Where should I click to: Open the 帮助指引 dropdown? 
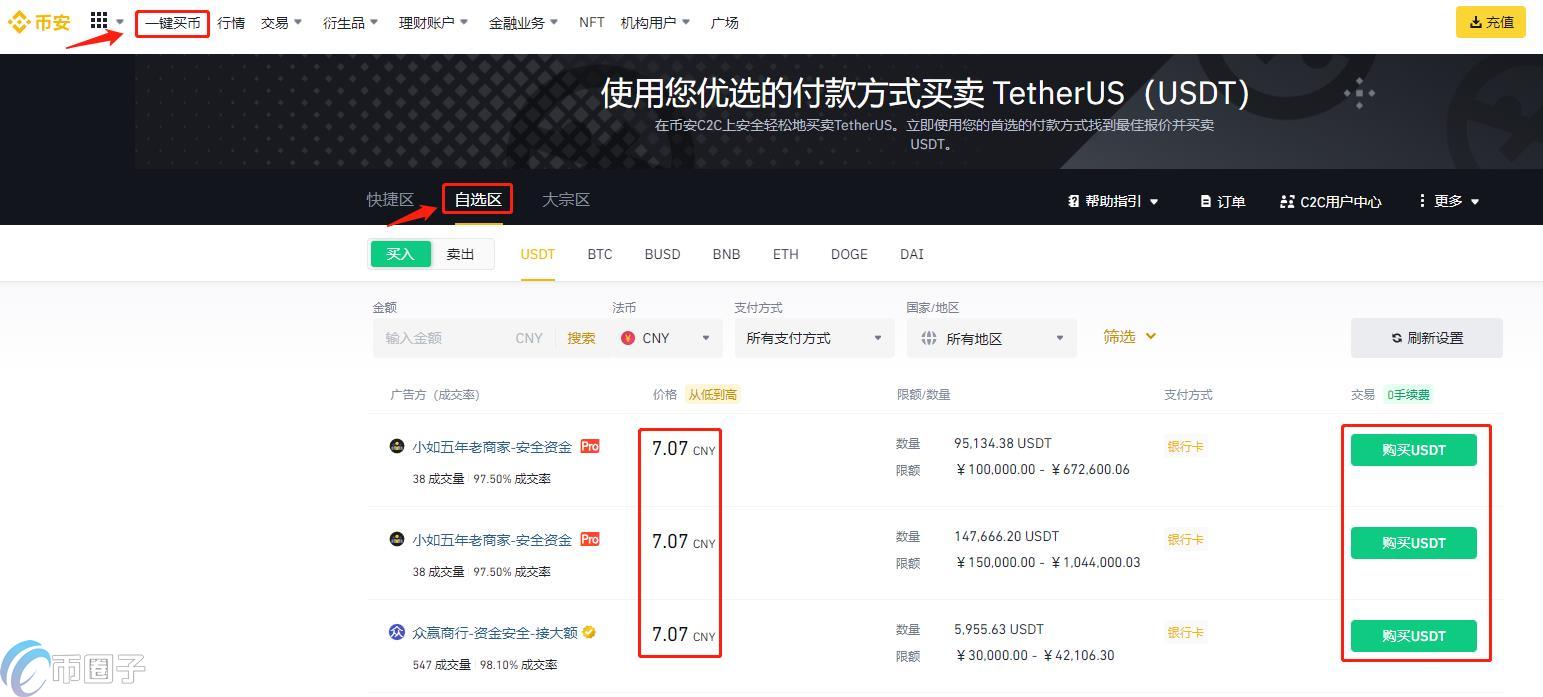(1113, 201)
